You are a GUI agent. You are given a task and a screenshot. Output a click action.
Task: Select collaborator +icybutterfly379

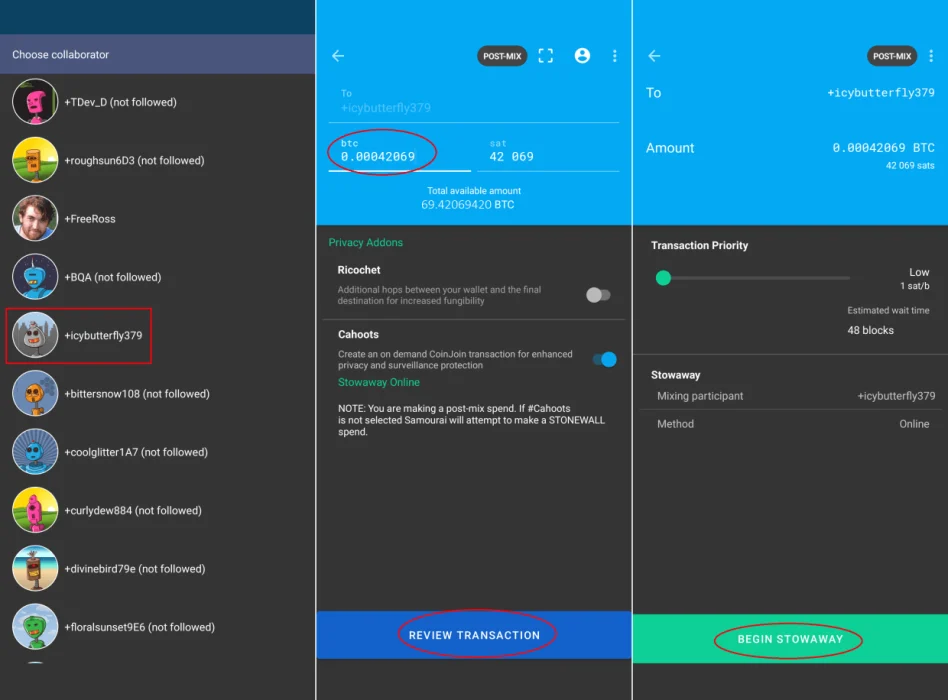point(103,335)
